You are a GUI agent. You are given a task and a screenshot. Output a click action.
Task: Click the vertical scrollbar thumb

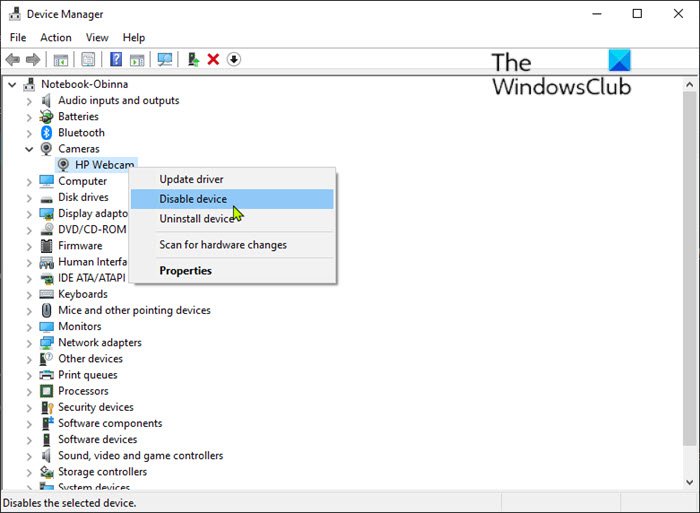click(689, 268)
